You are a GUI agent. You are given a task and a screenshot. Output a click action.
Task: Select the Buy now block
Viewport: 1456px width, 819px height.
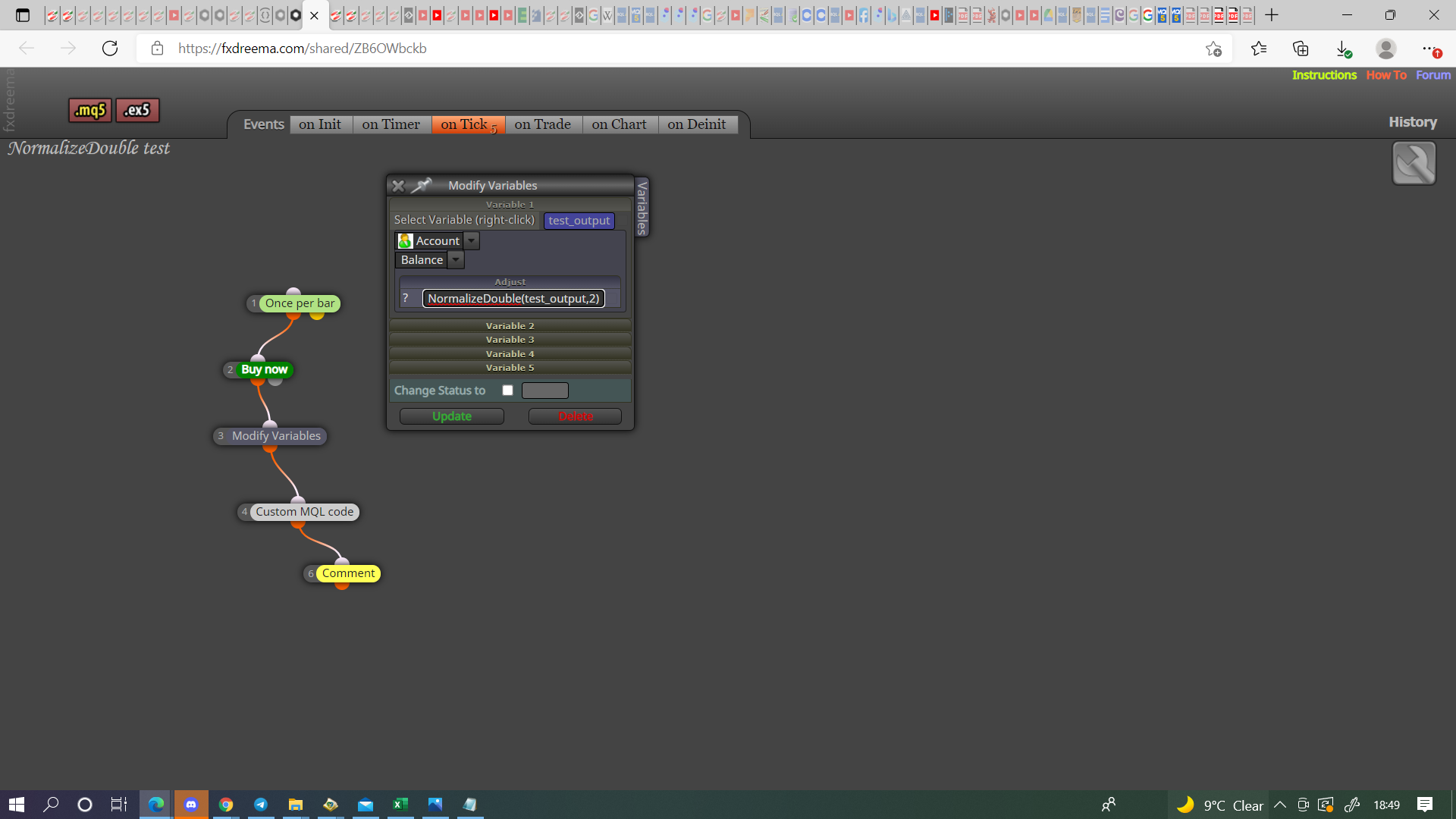(x=264, y=369)
